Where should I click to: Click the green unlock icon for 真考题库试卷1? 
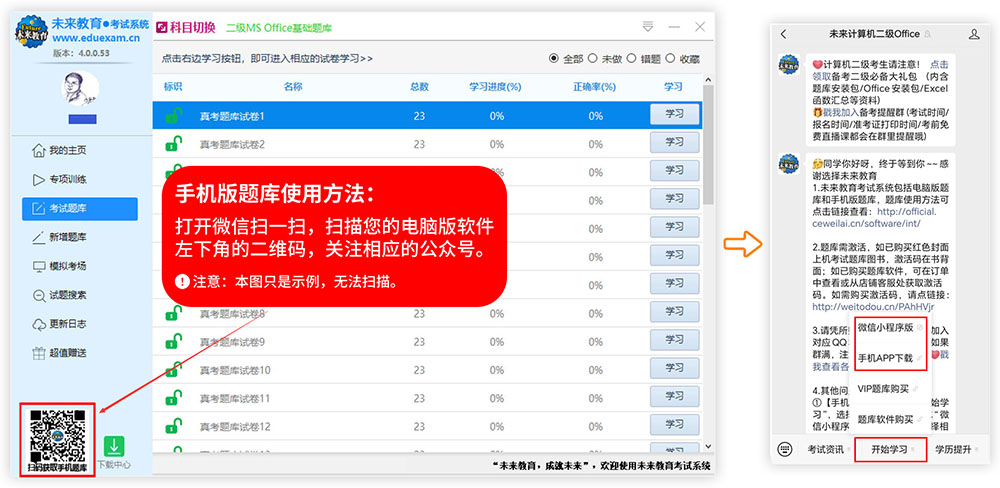173,116
